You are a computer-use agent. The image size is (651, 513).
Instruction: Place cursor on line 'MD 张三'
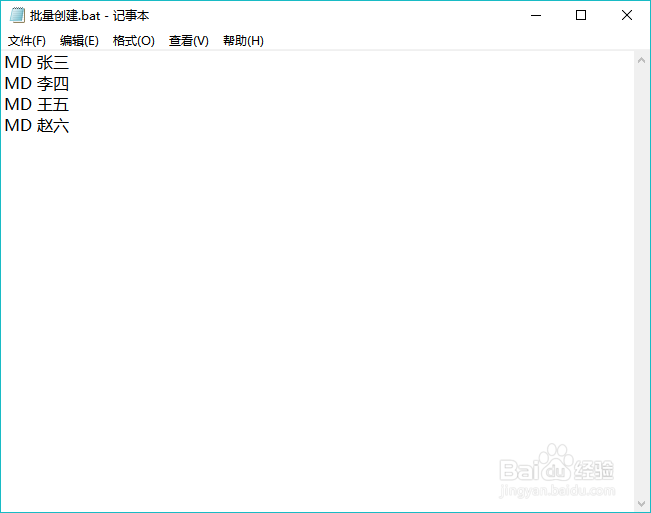37,63
